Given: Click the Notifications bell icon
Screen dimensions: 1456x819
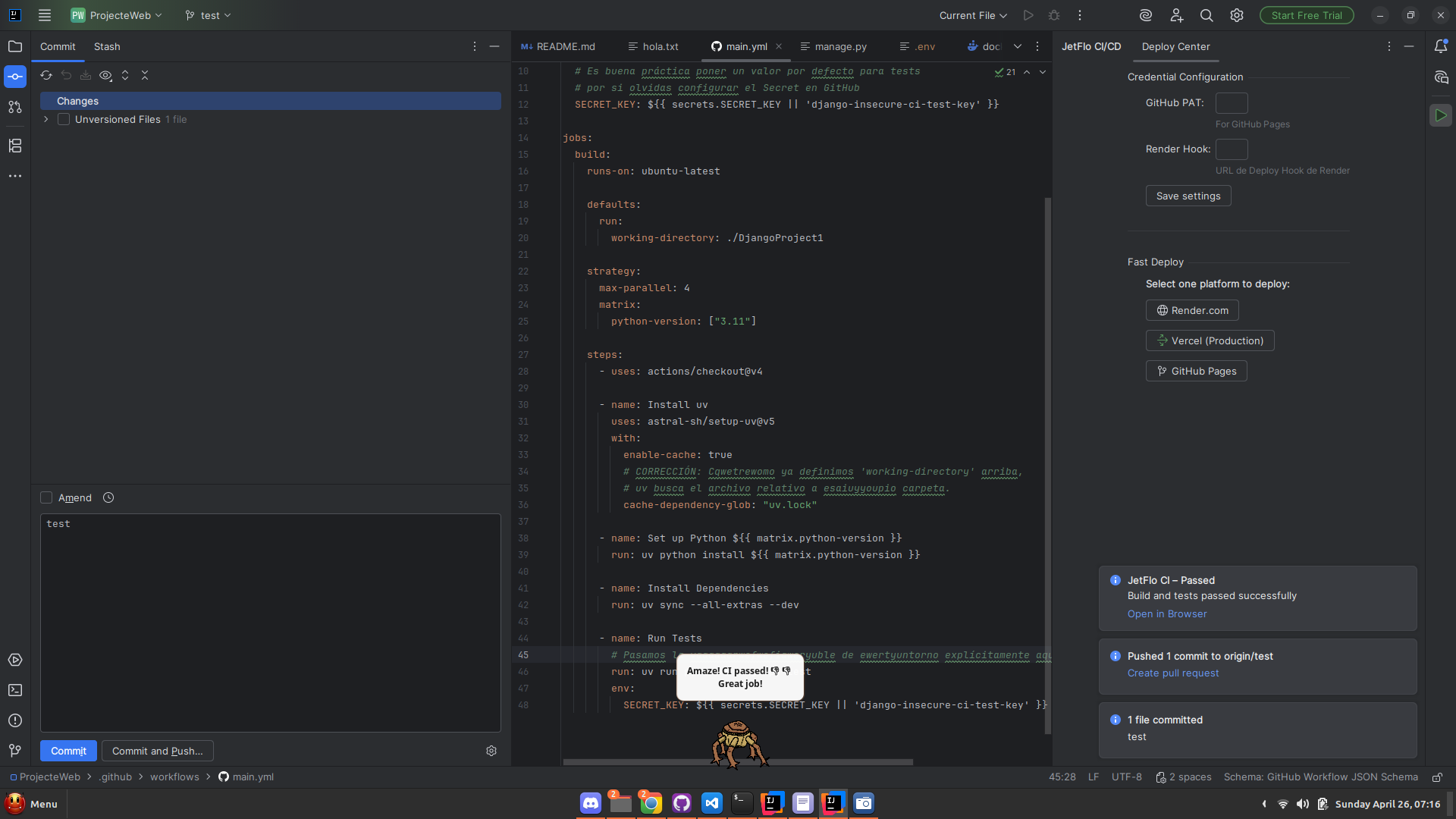Looking at the screenshot, I should point(1441,46).
